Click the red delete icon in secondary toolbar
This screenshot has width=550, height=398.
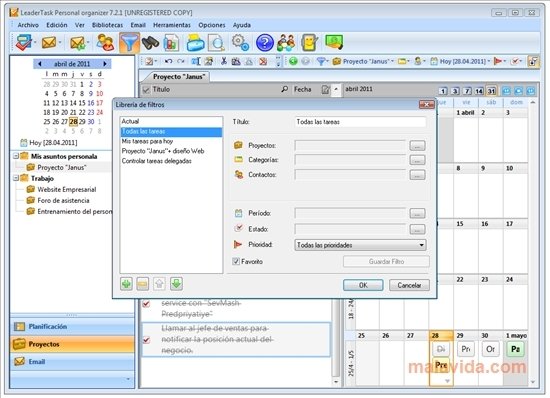tap(263, 61)
